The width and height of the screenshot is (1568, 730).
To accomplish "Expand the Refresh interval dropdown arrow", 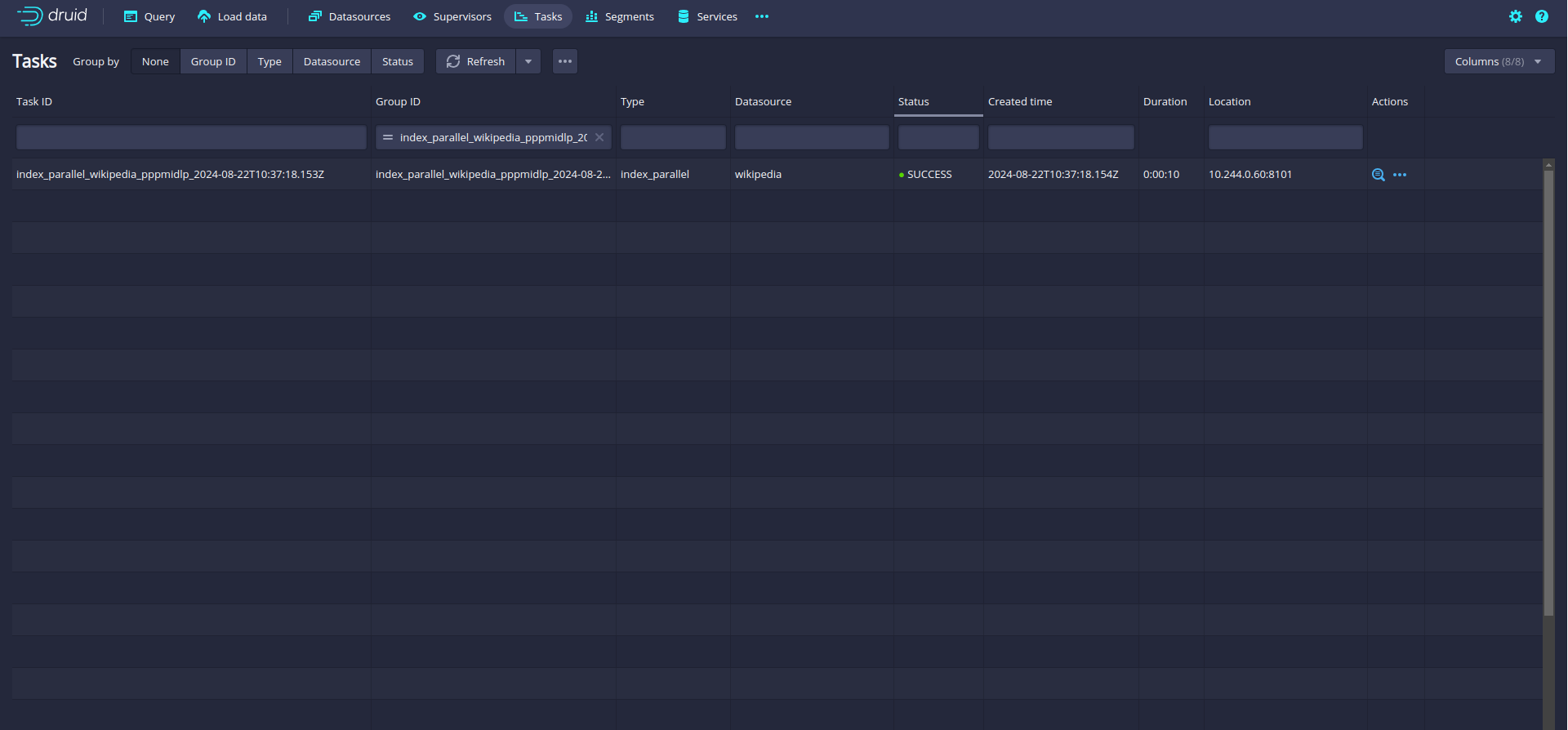I will (528, 61).
